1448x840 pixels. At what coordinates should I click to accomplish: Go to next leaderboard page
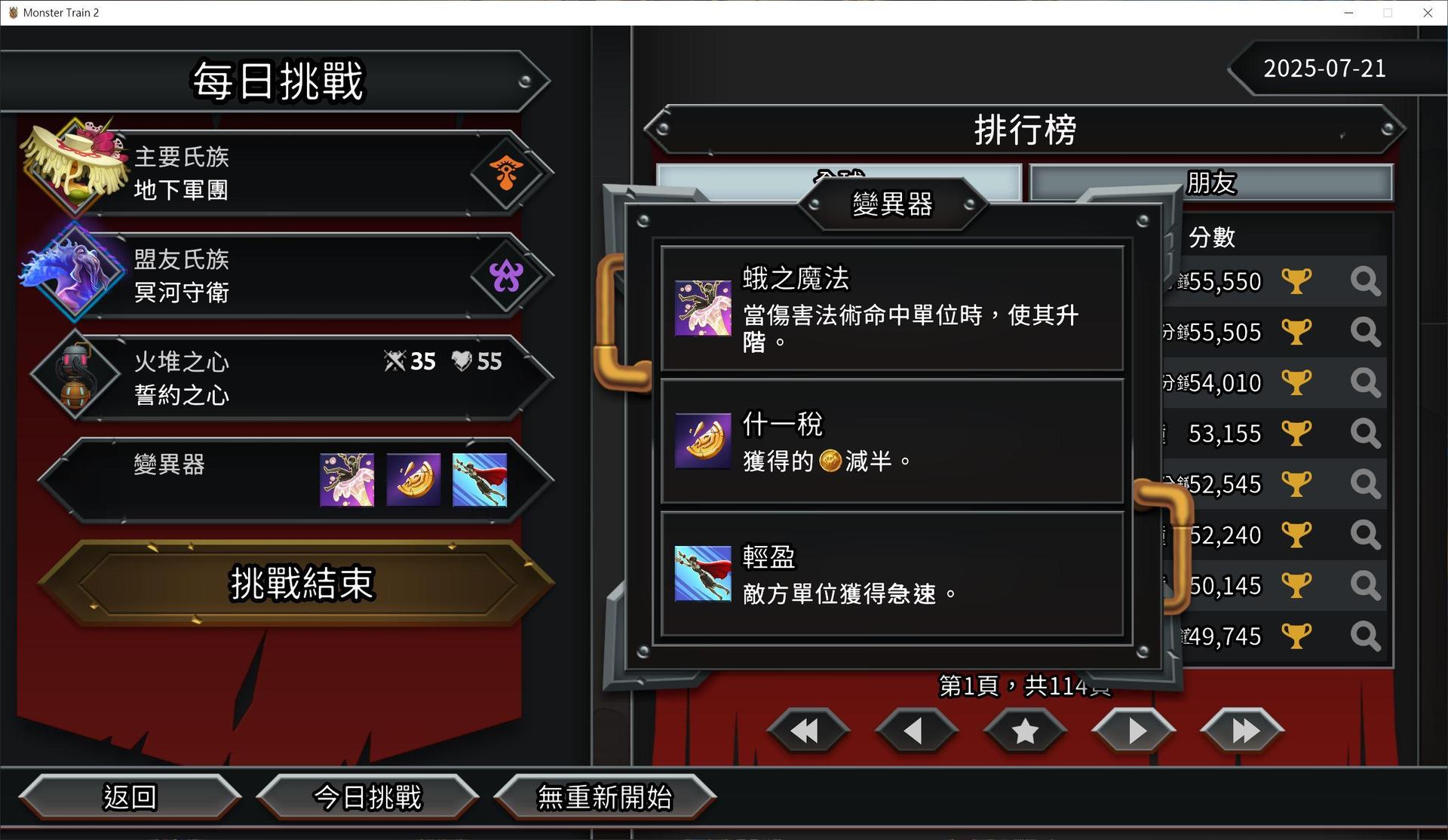1134,731
